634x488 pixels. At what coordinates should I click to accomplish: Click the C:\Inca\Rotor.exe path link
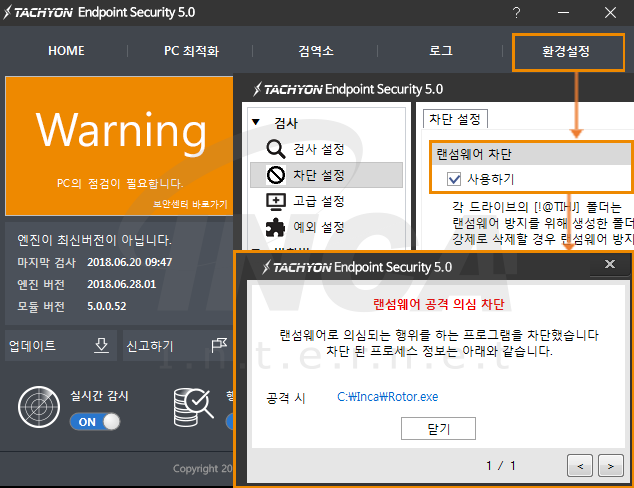387,397
